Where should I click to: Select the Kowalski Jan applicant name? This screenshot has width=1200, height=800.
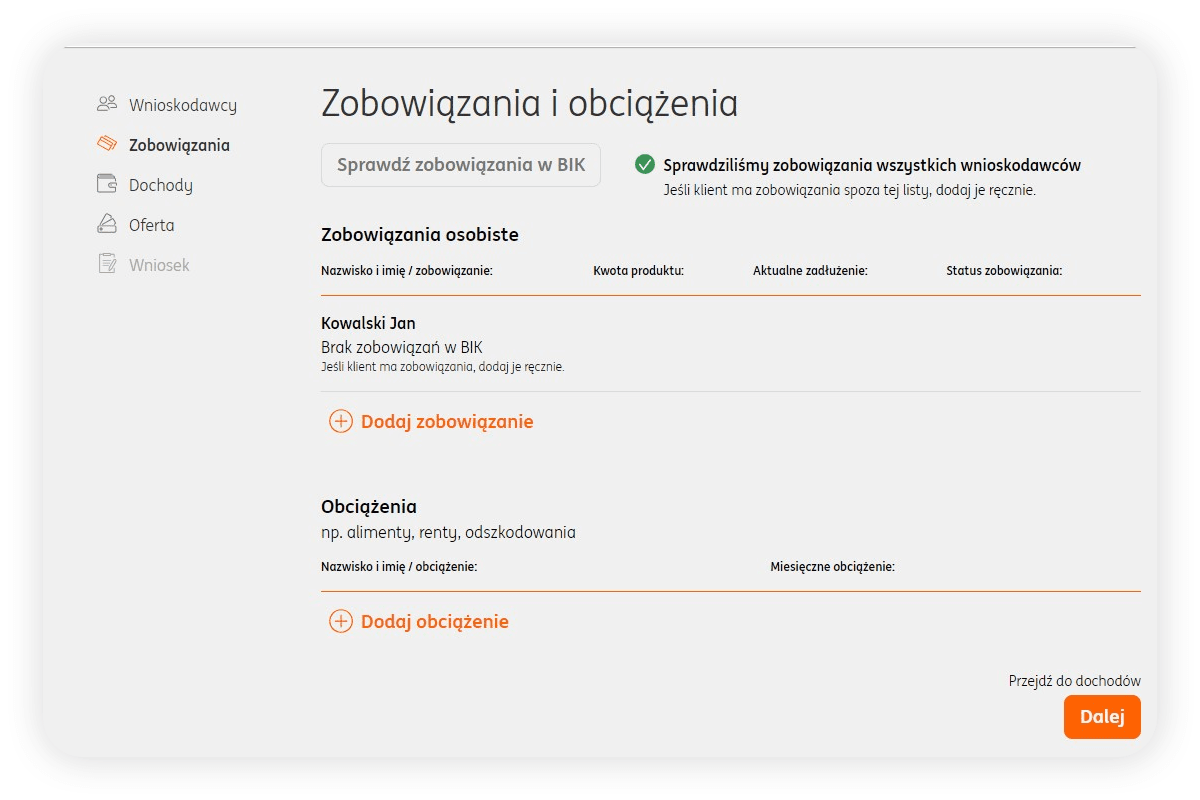(368, 323)
